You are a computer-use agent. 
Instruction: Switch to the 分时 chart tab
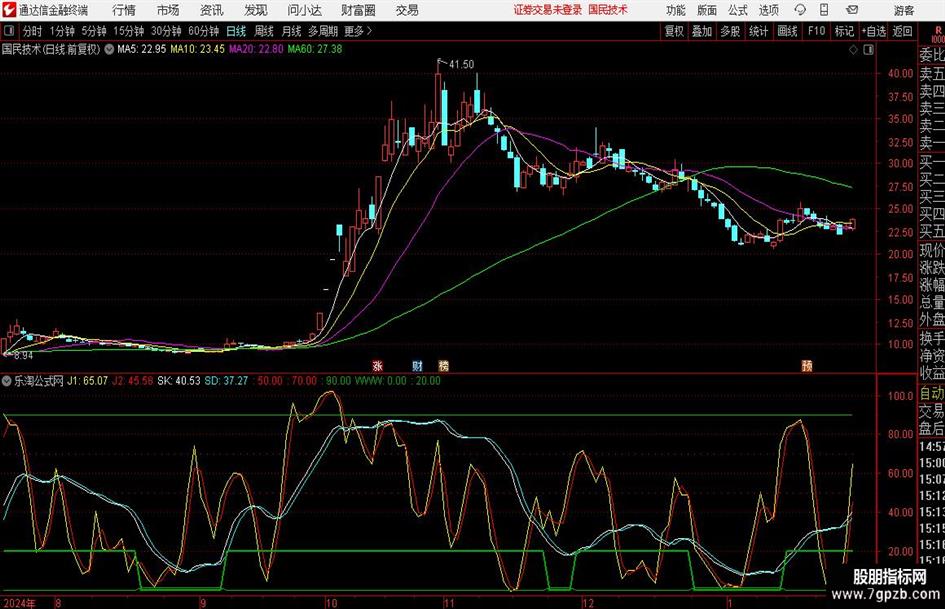[33, 31]
